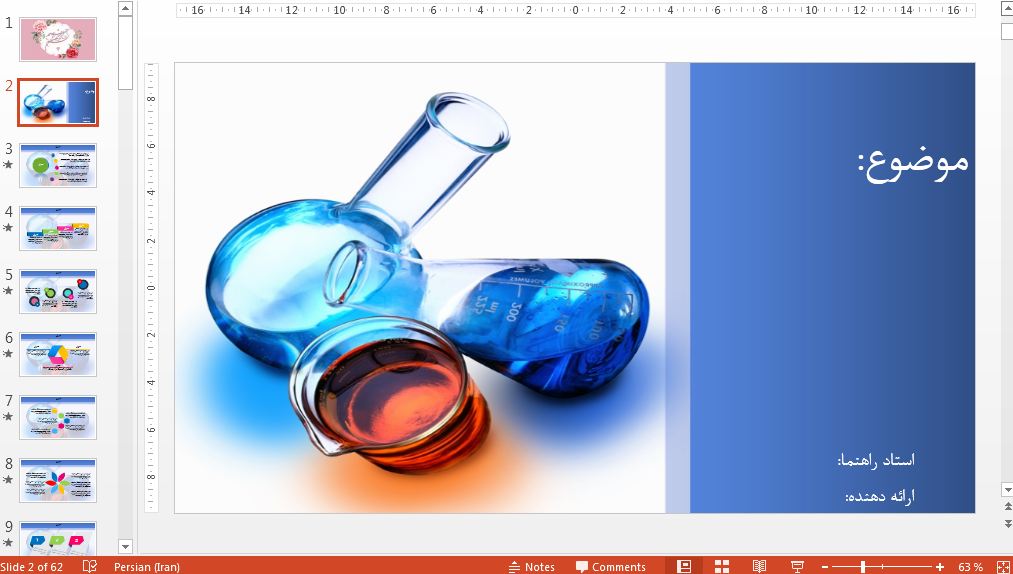Toggle the Notes pane
Screen dimensions: 1013x574
coord(531,567)
